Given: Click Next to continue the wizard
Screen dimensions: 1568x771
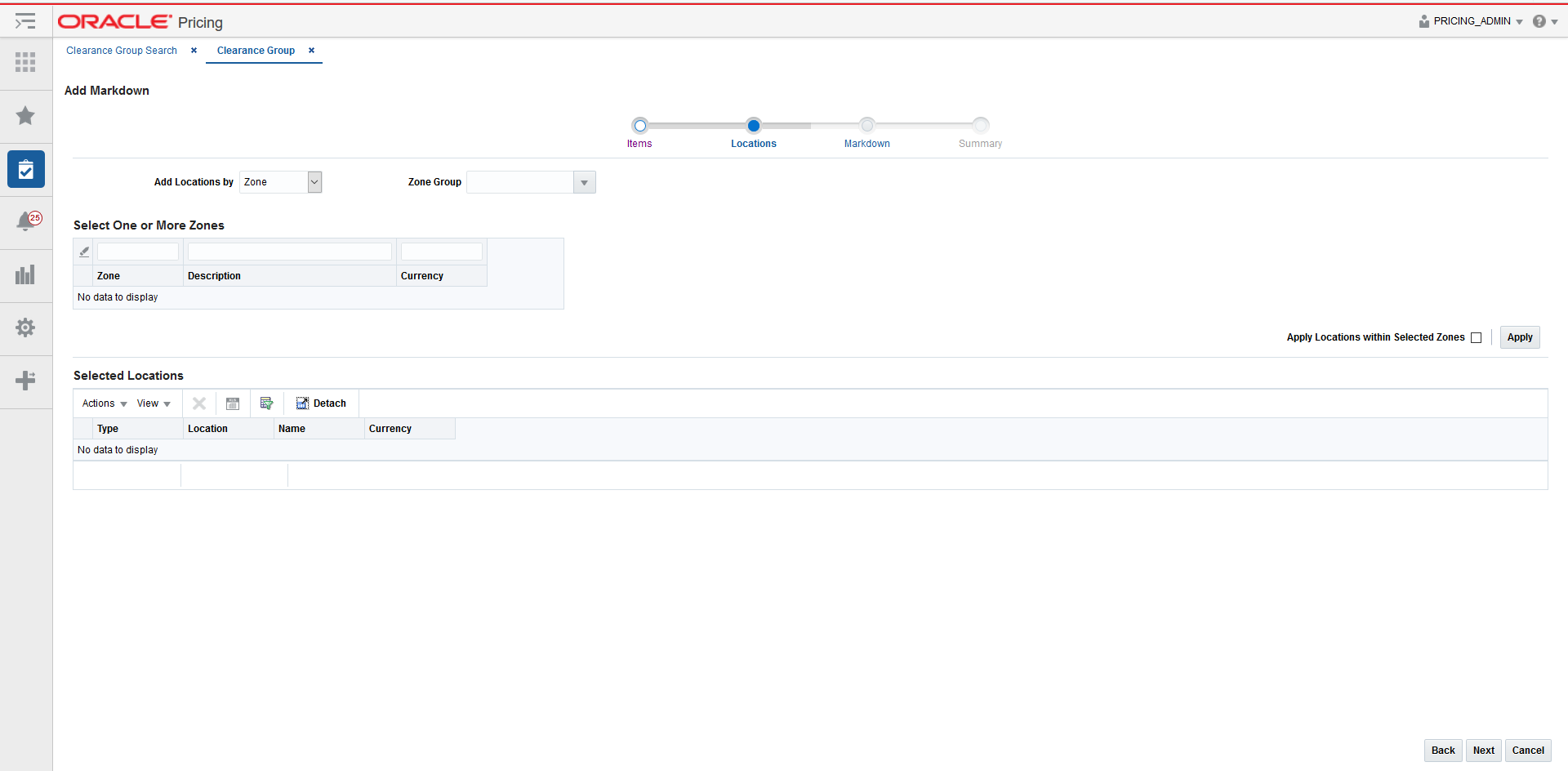Looking at the screenshot, I should point(1483,750).
